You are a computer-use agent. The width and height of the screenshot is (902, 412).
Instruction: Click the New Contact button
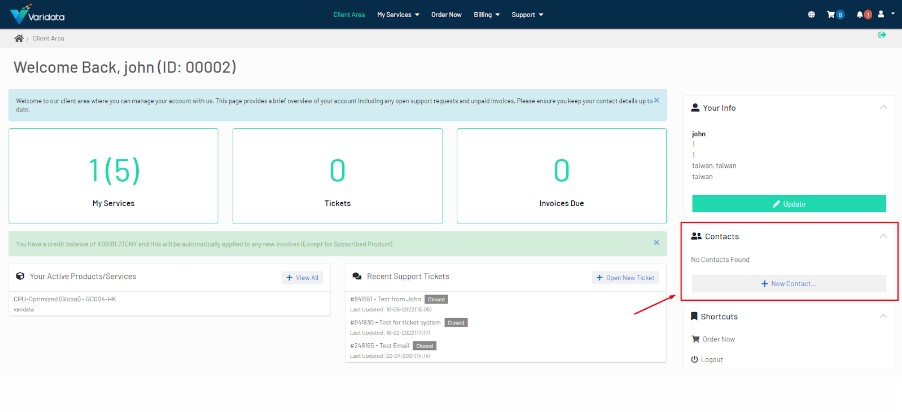(789, 284)
